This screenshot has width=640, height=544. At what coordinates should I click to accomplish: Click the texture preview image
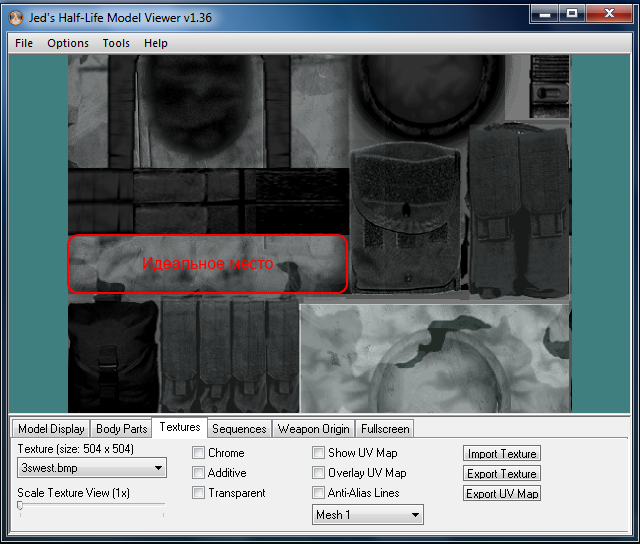pyautogui.click(x=320, y=234)
